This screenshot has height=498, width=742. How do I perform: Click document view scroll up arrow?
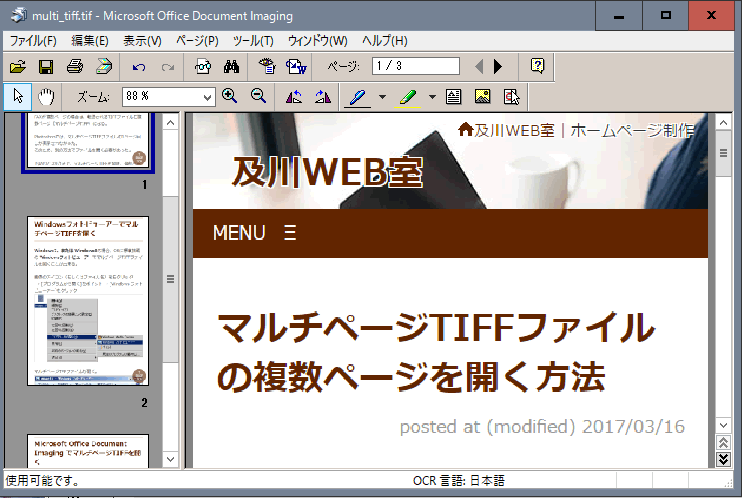click(723, 123)
